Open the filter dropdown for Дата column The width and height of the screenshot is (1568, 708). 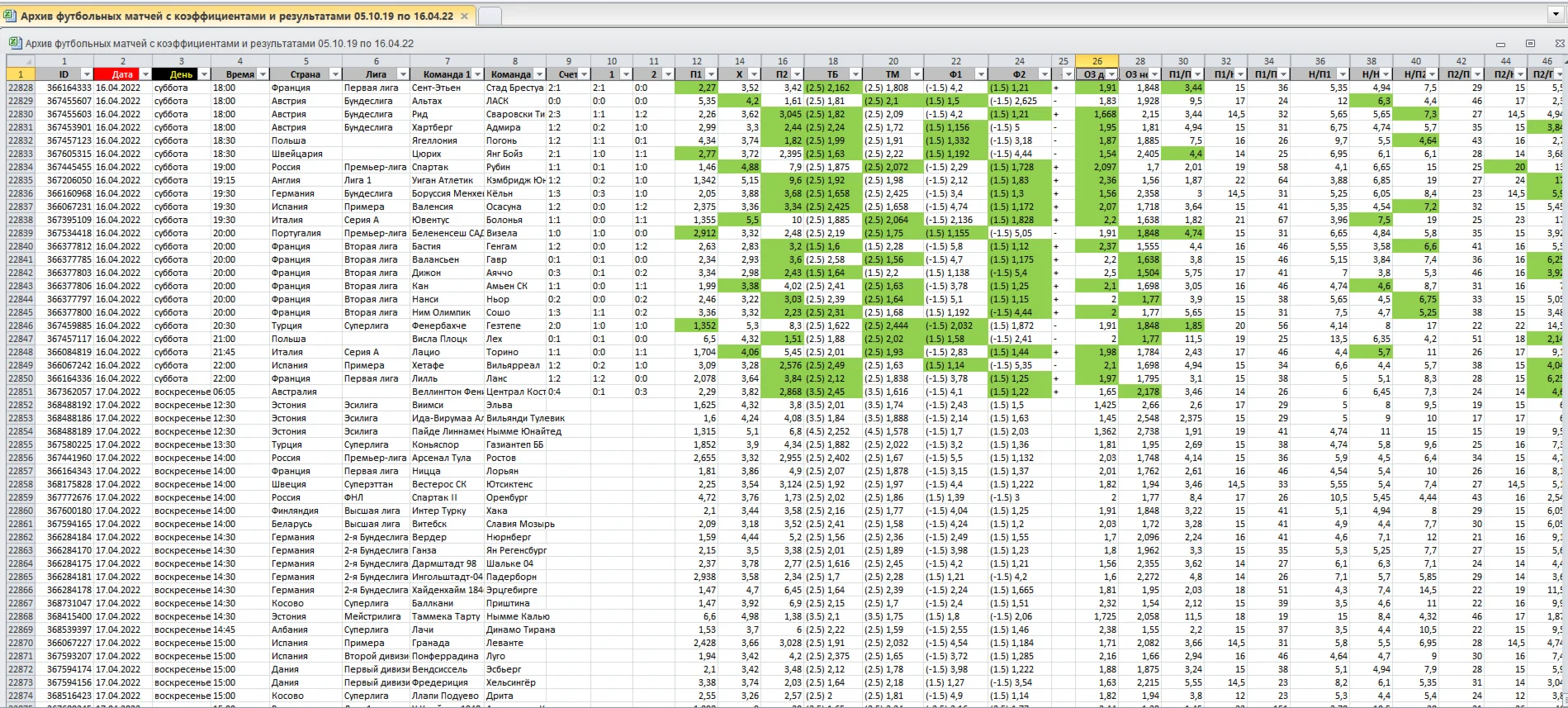[x=145, y=74]
